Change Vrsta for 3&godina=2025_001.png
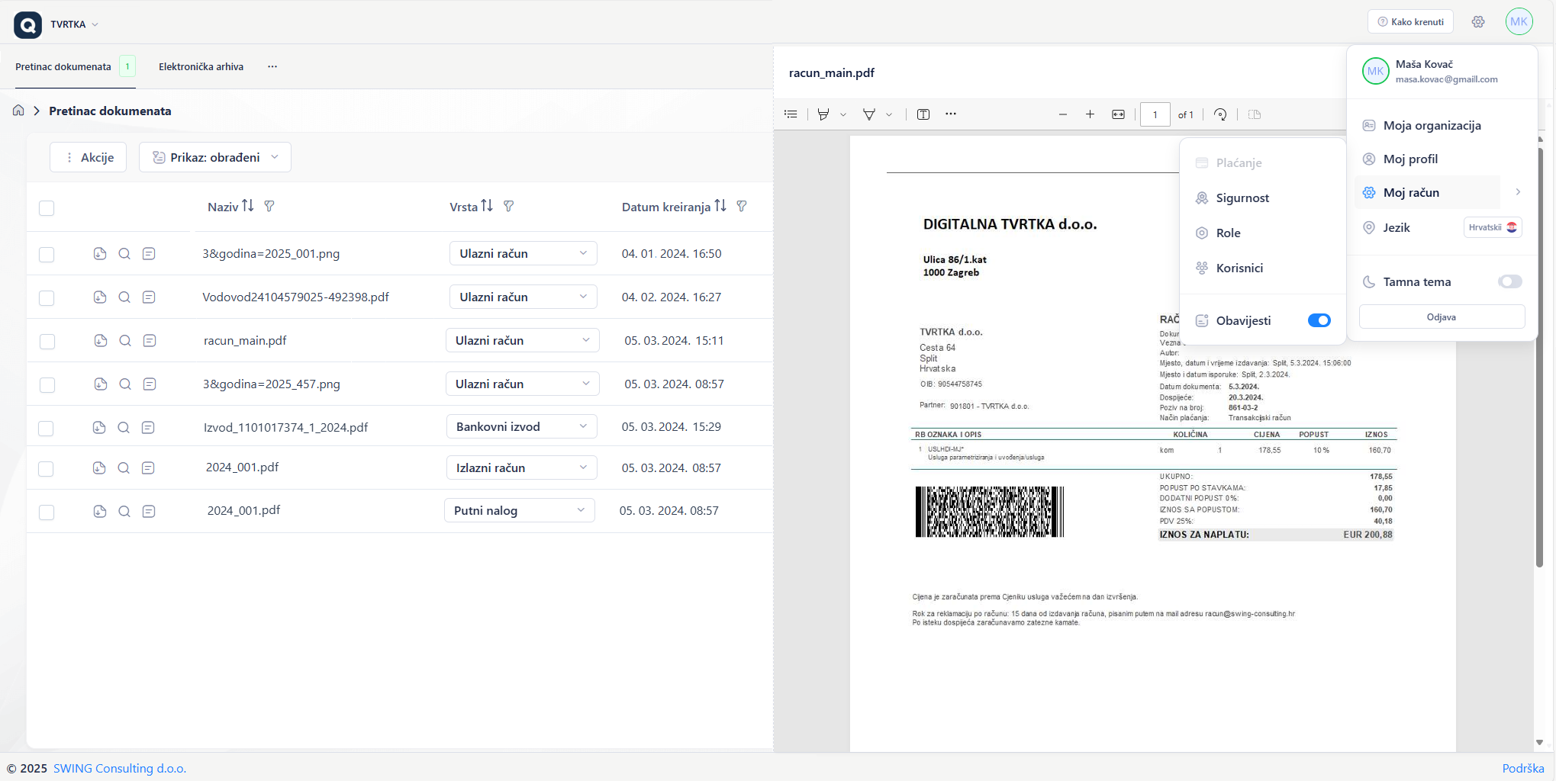 (x=523, y=253)
